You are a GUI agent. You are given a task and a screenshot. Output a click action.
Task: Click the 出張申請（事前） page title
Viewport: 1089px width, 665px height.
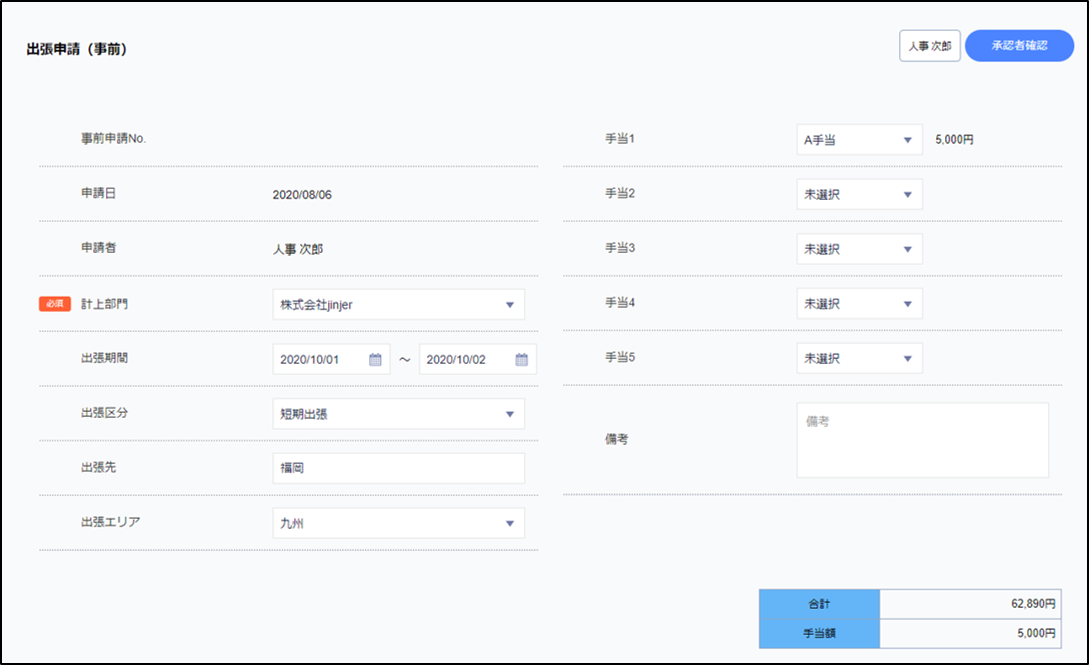coord(76,49)
